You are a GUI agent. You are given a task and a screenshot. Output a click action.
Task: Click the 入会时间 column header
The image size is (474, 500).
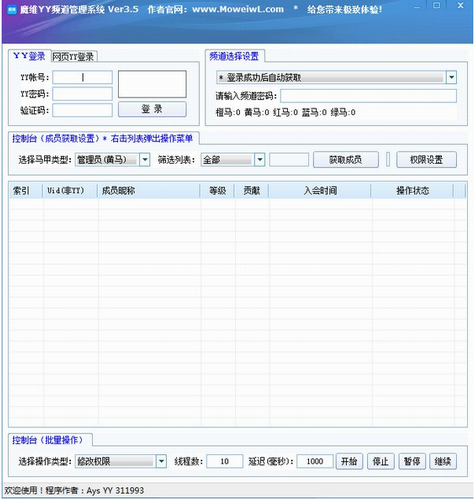point(320,191)
